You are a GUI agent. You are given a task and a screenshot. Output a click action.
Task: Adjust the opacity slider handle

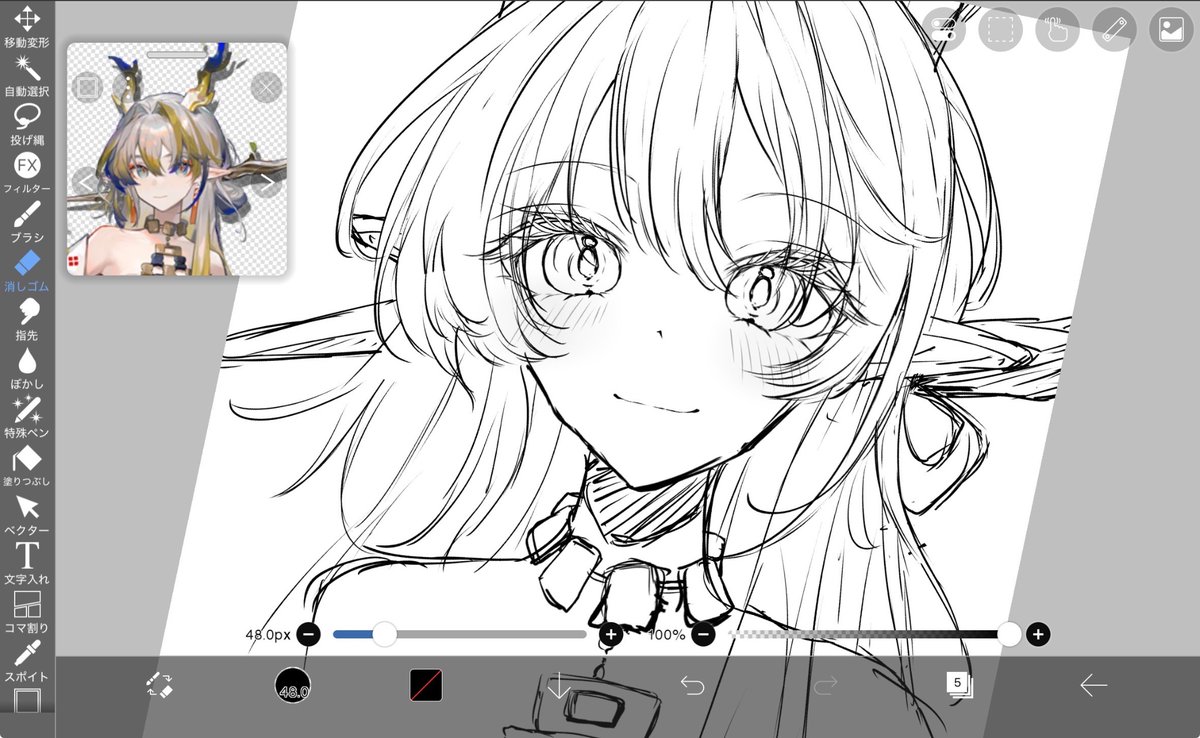pos(1010,633)
